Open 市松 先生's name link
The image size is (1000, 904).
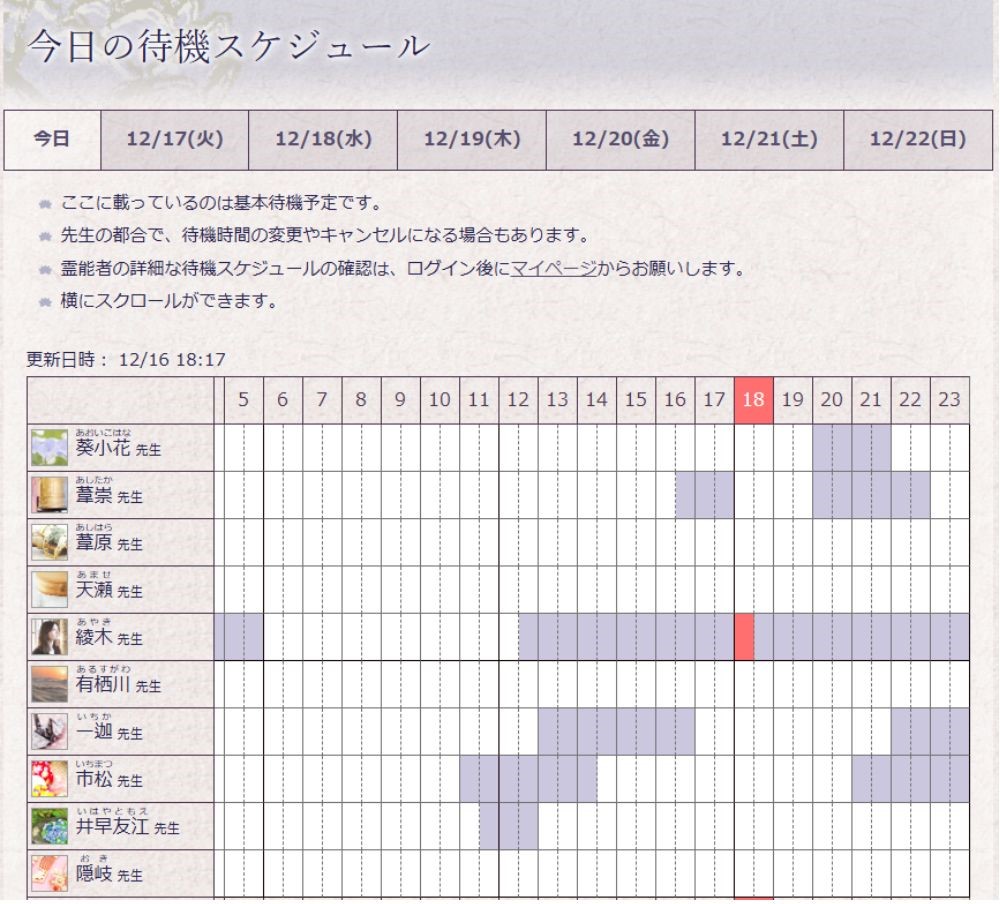pos(109,779)
